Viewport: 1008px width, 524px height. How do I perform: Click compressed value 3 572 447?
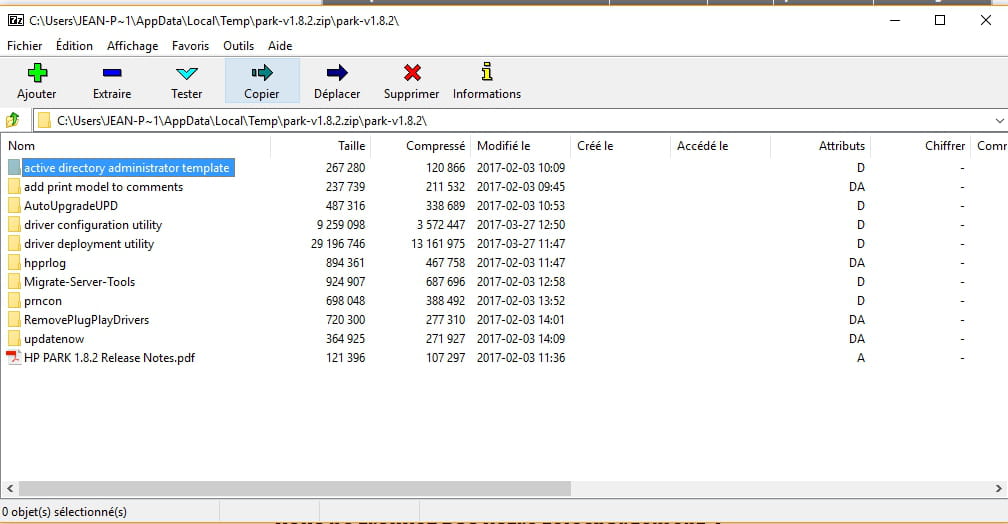(441, 224)
